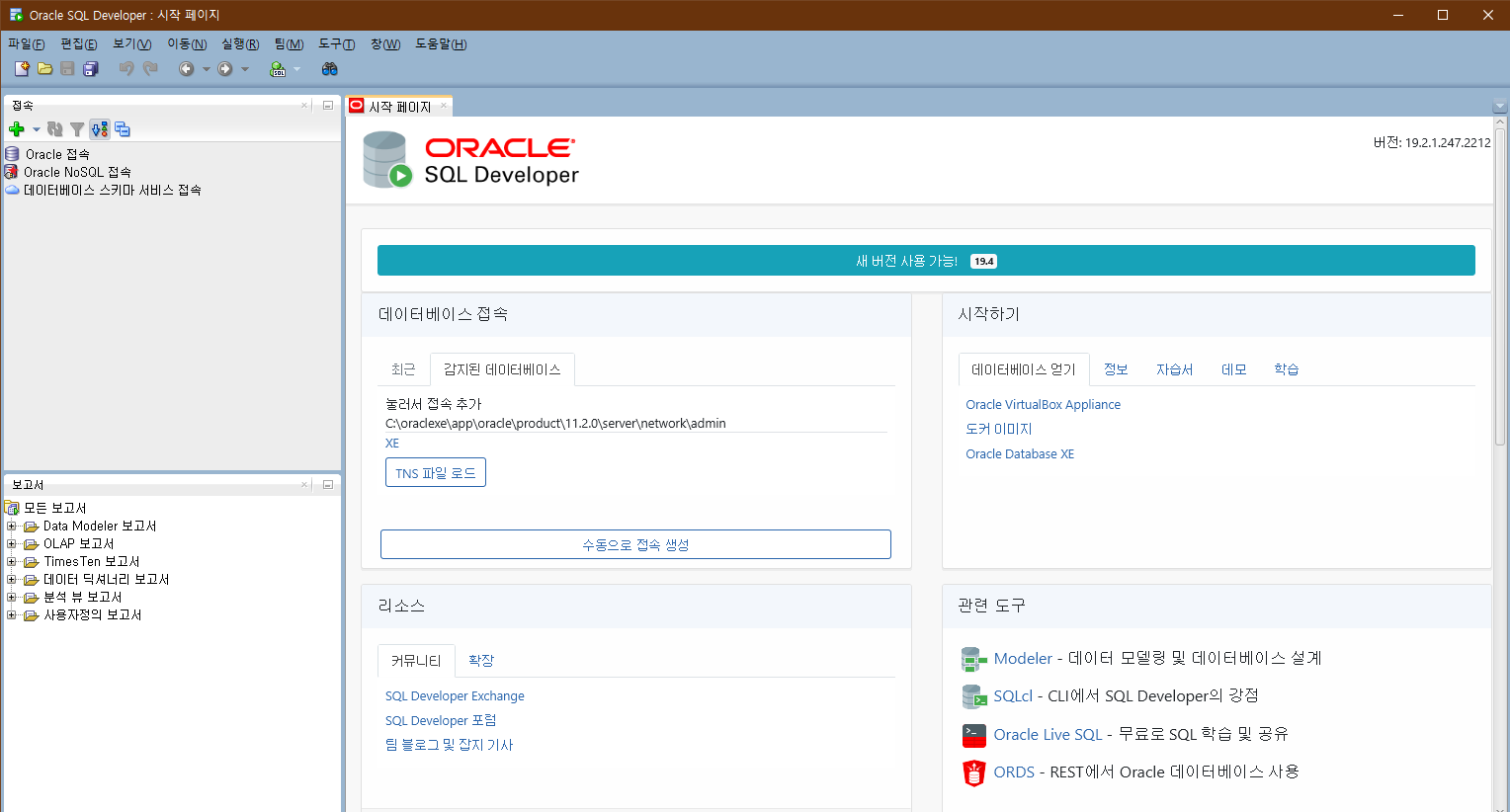The image size is (1510, 812).
Task: Expand the TimesTen 보고서 node
Action: (12, 562)
